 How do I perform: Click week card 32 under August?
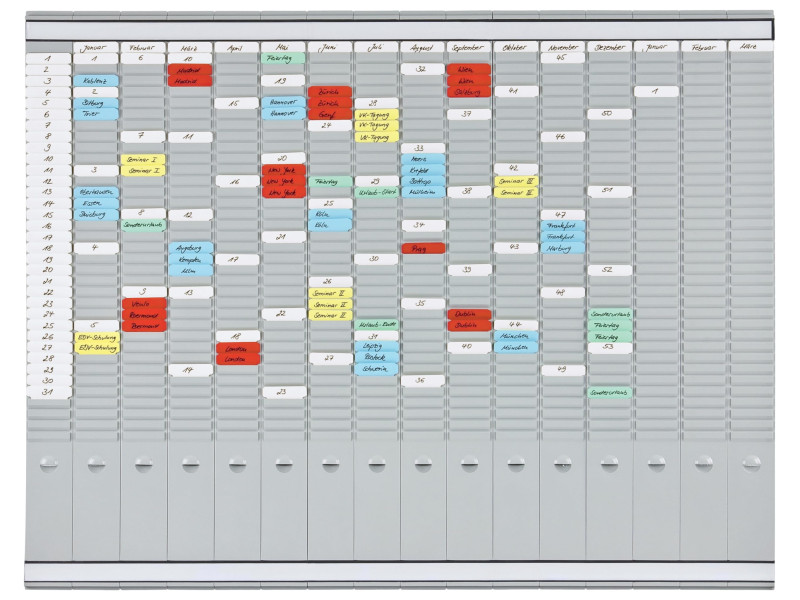(422, 69)
